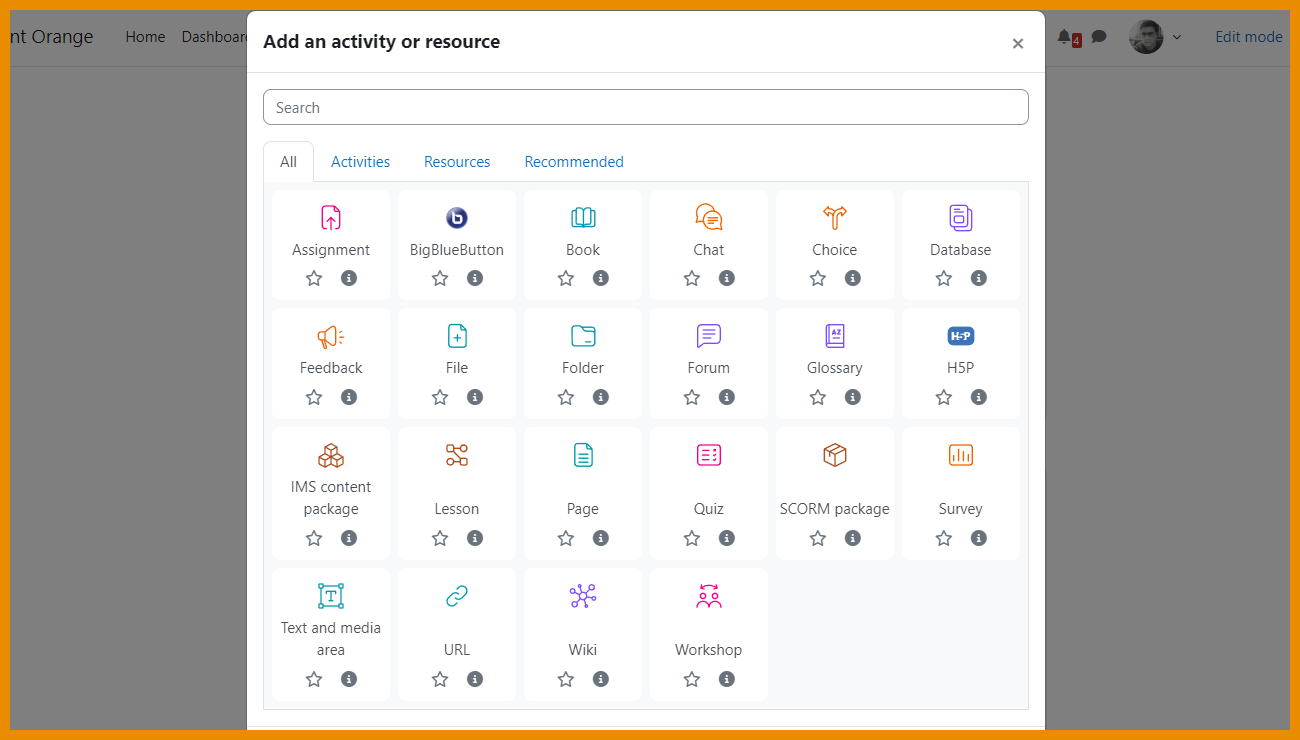Show info for the Database activity
Viewport: 1300px width, 740px height.
[979, 278]
